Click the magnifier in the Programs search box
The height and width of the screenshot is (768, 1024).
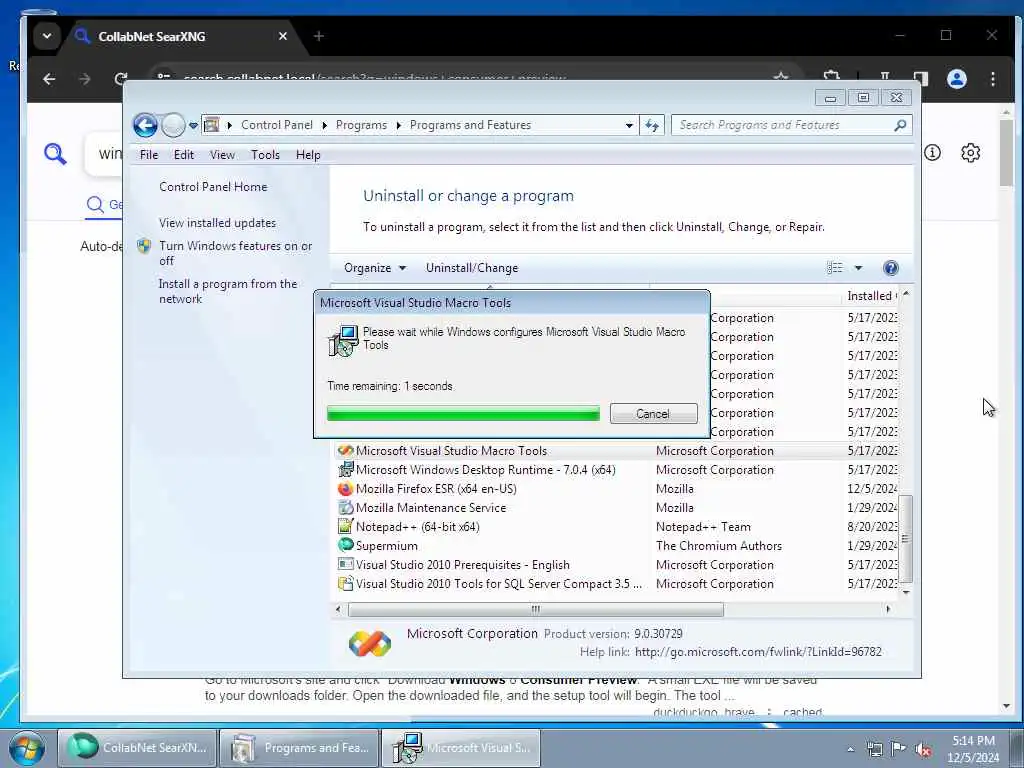(901, 125)
